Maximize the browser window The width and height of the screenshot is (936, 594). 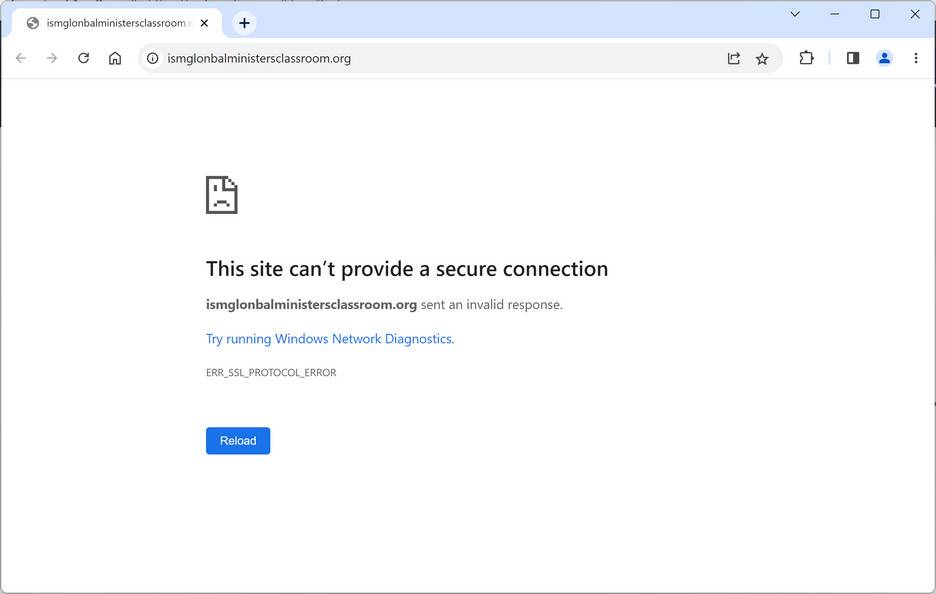875,14
